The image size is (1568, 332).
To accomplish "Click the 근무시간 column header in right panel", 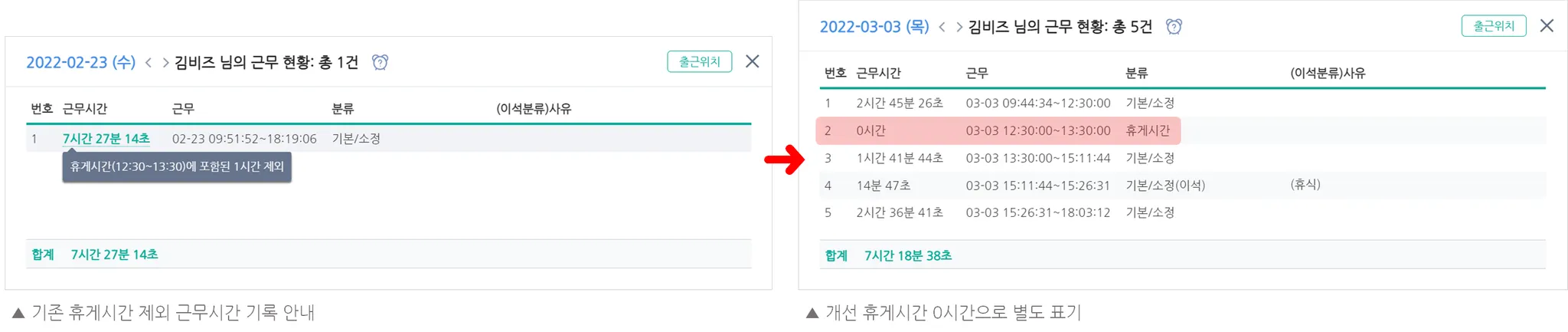I will [x=878, y=73].
